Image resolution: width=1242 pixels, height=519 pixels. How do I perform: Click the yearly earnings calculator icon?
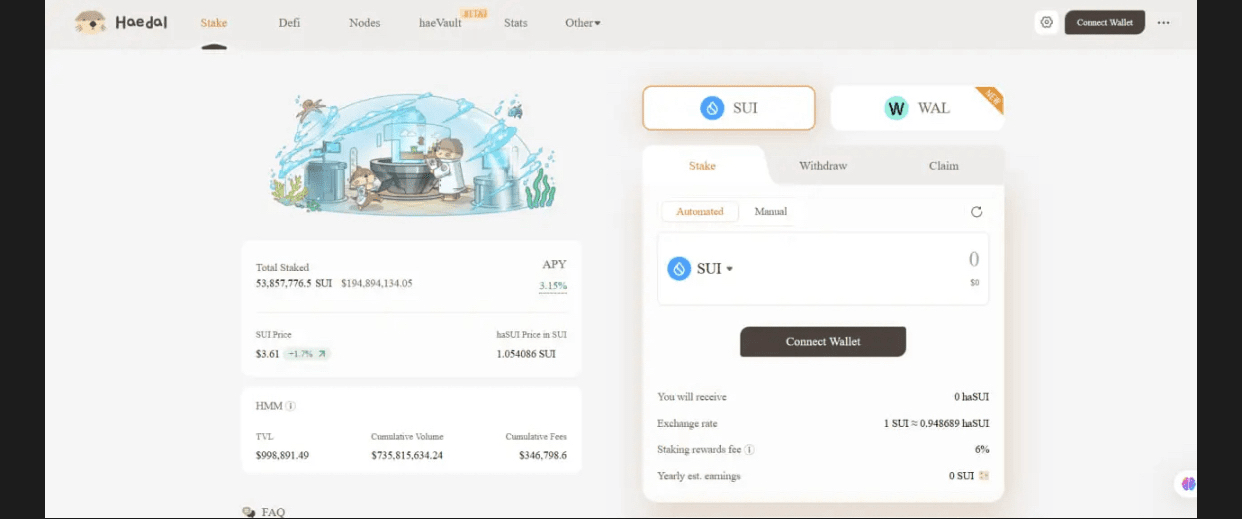point(984,476)
